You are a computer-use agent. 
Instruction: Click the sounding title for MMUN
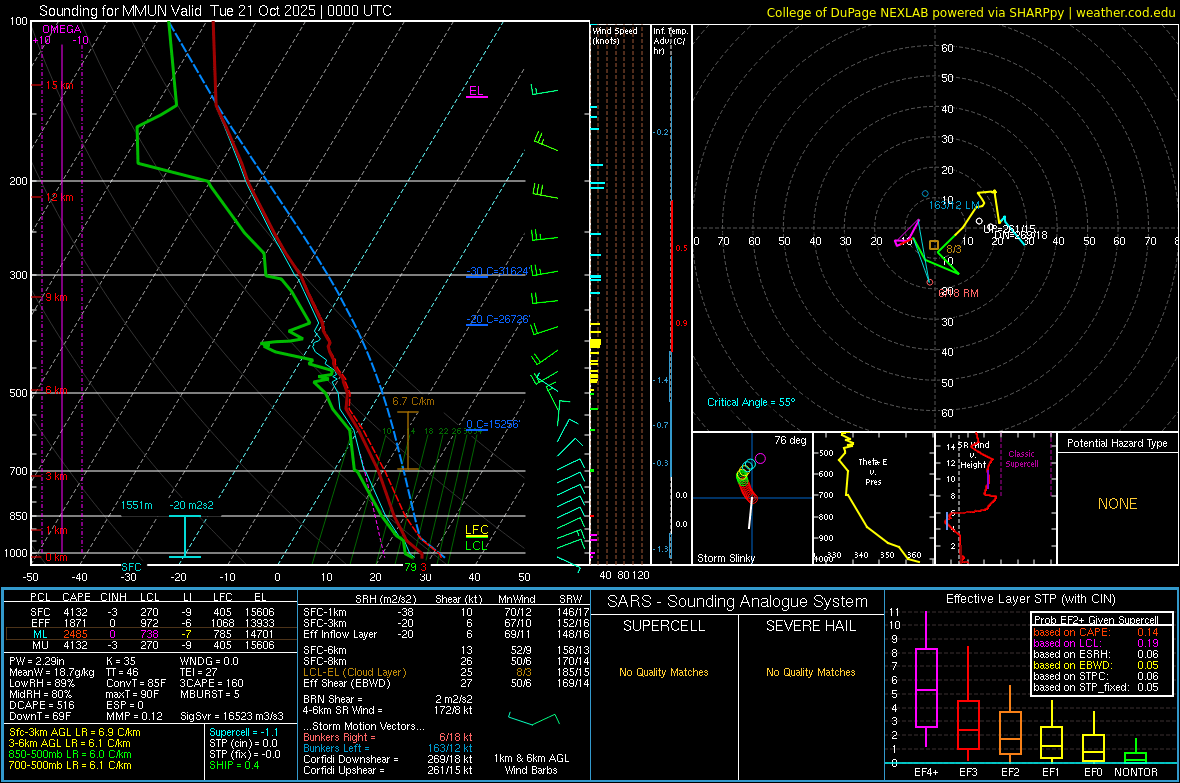pyautogui.click(x=215, y=11)
